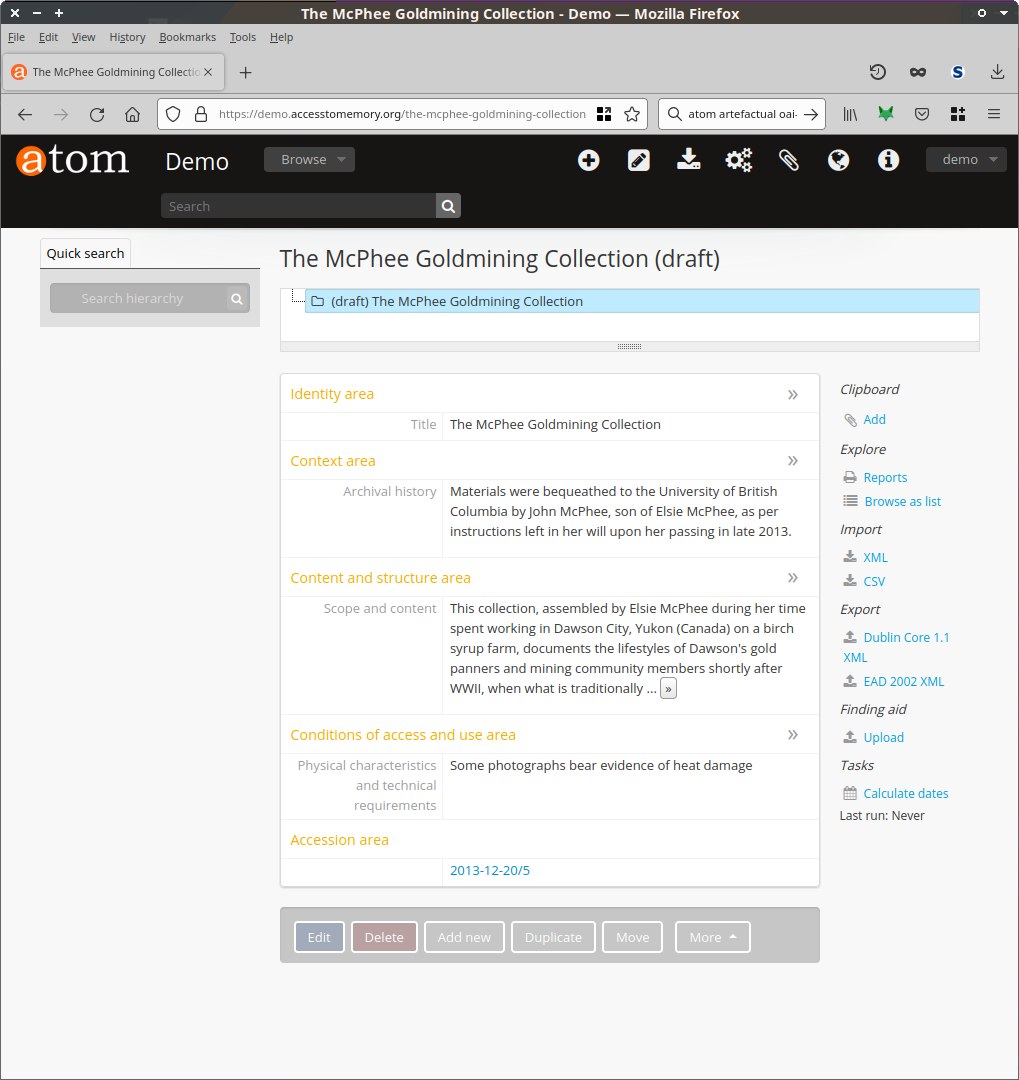Open the demo user dropdown
This screenshot has width=1019, height=1080.
[x=966, y=160]
